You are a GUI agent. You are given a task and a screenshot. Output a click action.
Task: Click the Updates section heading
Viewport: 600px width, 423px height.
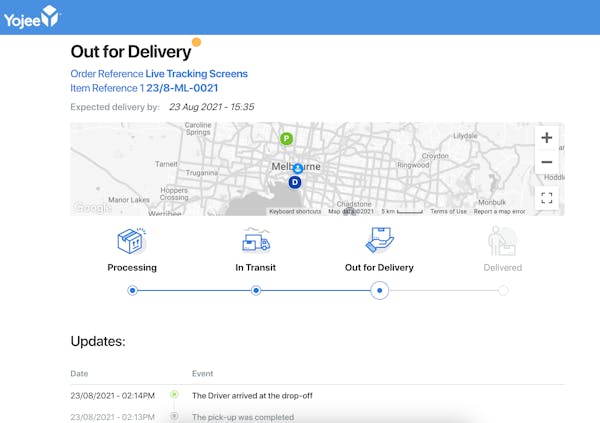tap(98, 341)
